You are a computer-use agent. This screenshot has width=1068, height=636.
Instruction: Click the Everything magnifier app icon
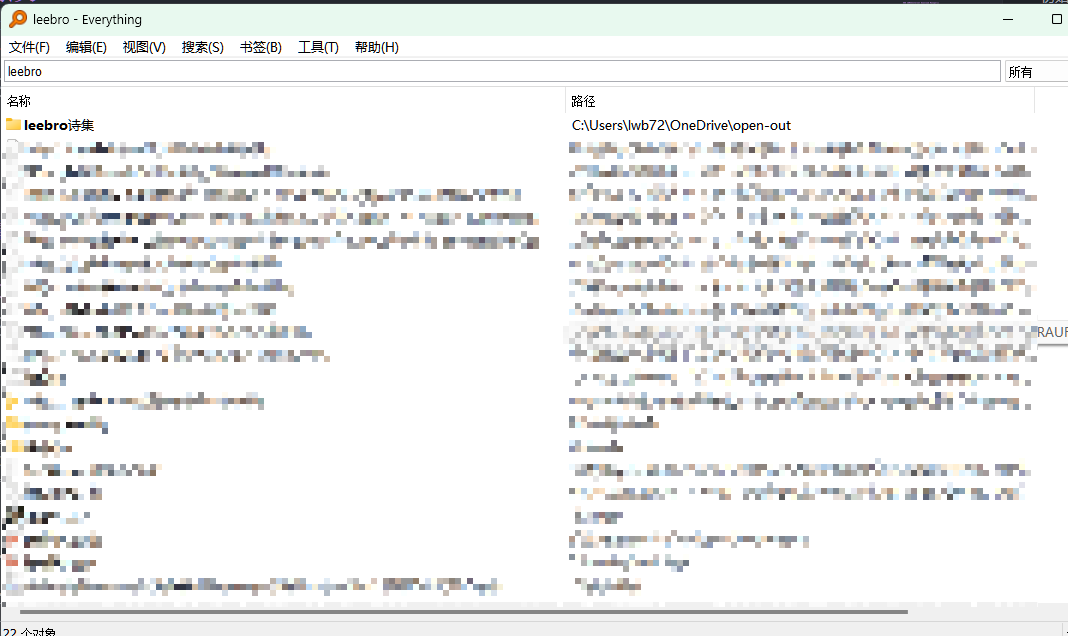(18, 19)
